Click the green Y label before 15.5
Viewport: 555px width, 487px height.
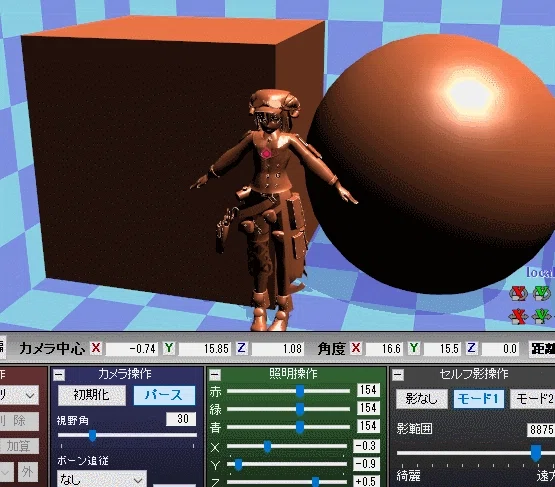pyautogui.click(x=414, y=348)
